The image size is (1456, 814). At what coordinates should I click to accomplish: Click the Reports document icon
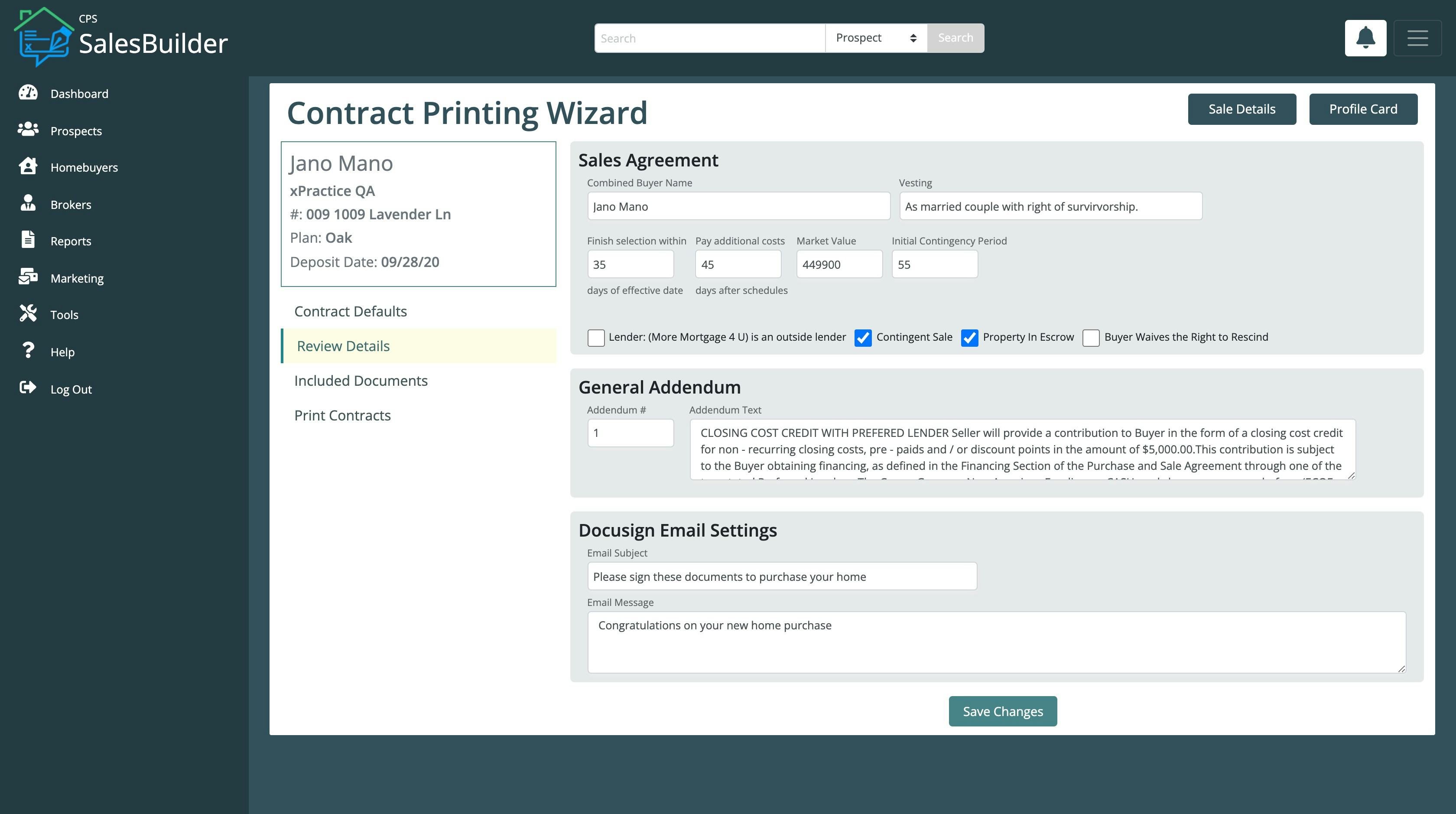pyautogui.click(x=28, y=240)
